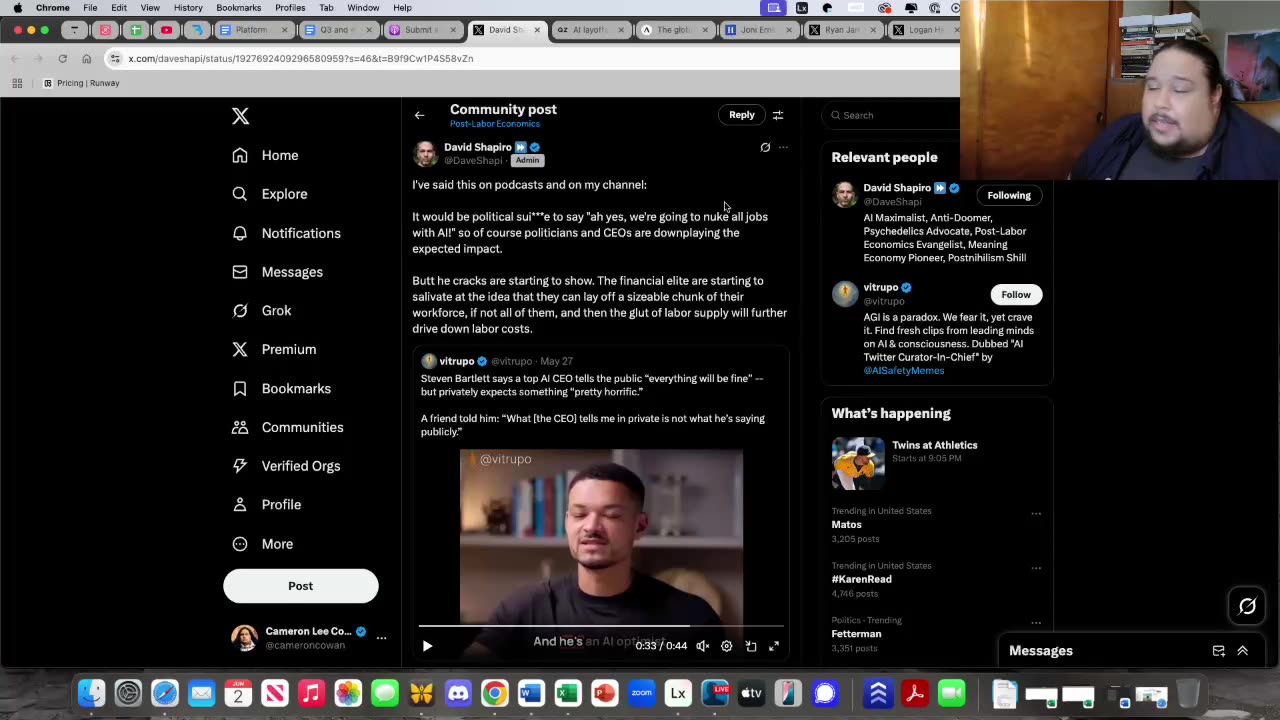Click back arrow on Community post
The width and height of the screenshot is (1280, 720).
click(420, 115)
